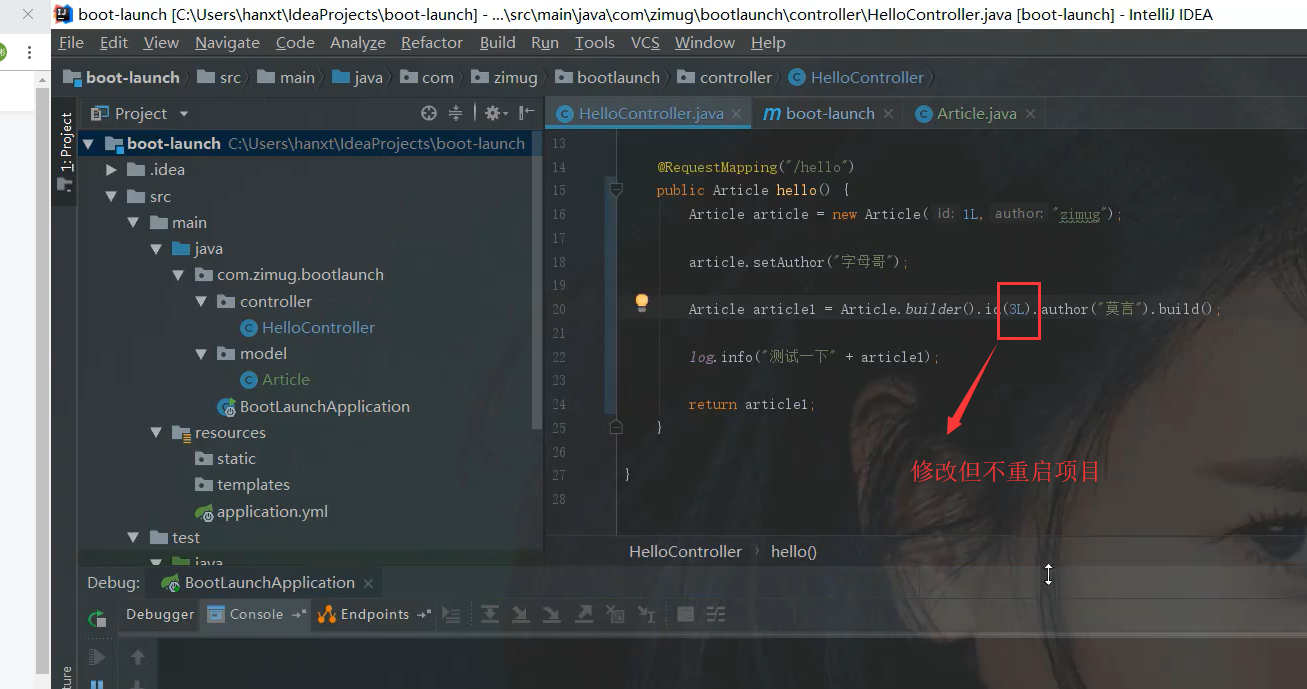
Task: Collapse the test folder
Action: coord(134,537)
